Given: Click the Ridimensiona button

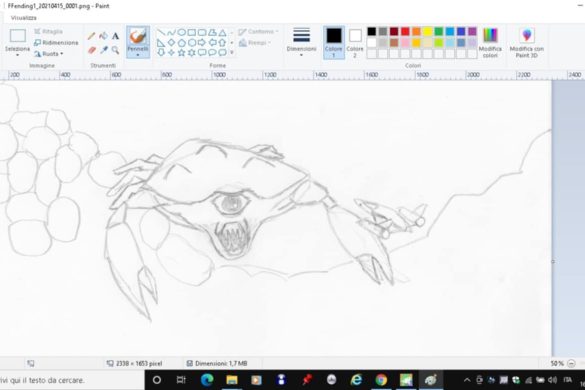Looking at the screenshot, I should point(56,43).
